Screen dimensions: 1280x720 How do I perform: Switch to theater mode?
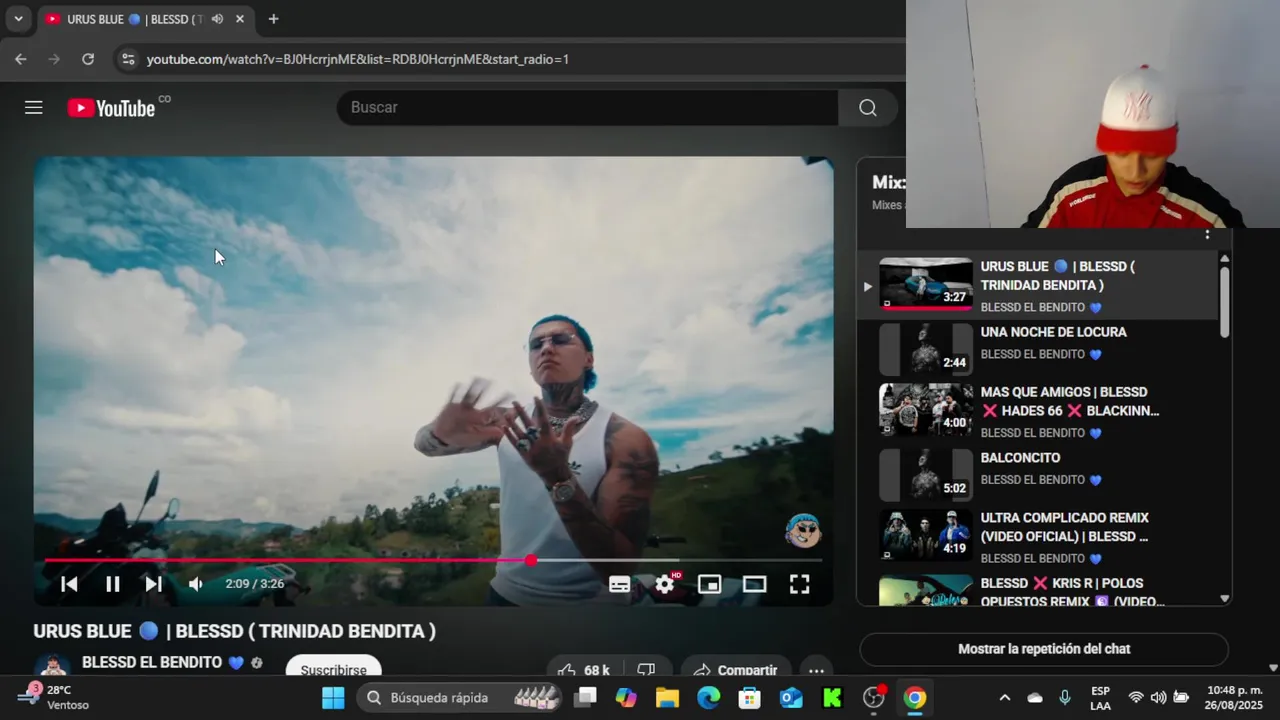click(x=755, y=584)
